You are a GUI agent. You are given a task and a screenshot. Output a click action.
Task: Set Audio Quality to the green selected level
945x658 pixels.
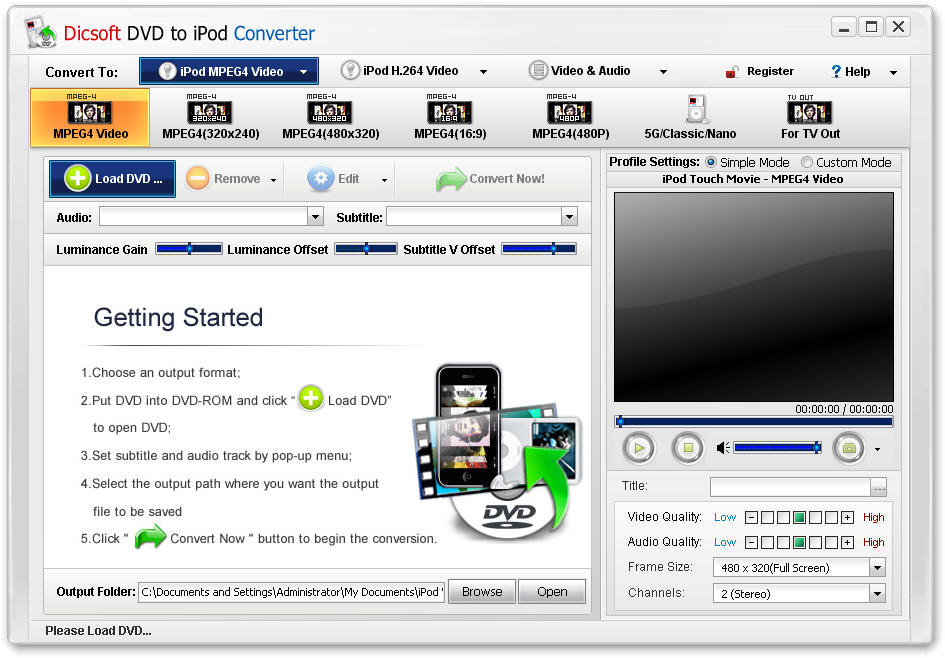pos(799,543)
